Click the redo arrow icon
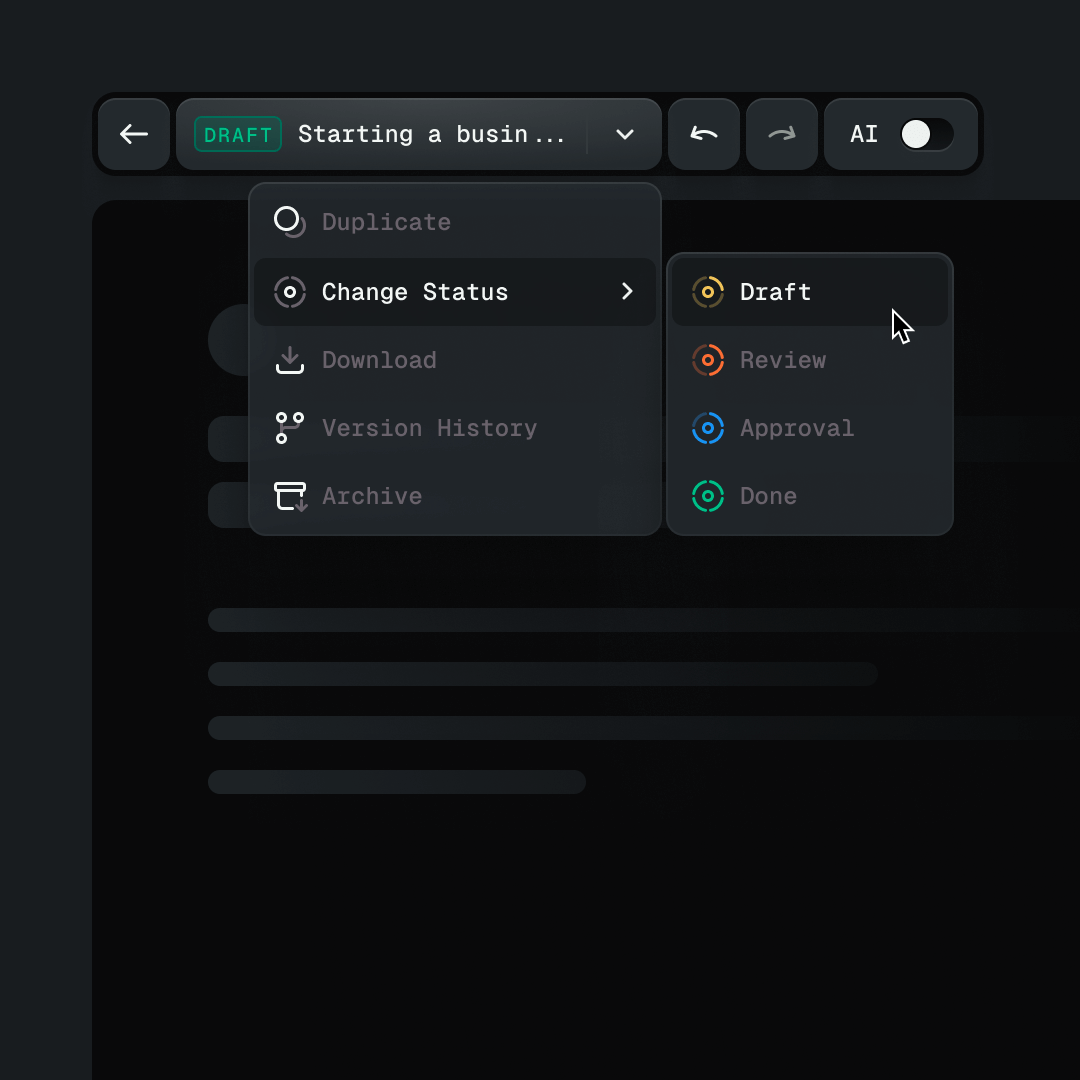The height and width of the screenshot is (1080, 1080). (782, 134)
